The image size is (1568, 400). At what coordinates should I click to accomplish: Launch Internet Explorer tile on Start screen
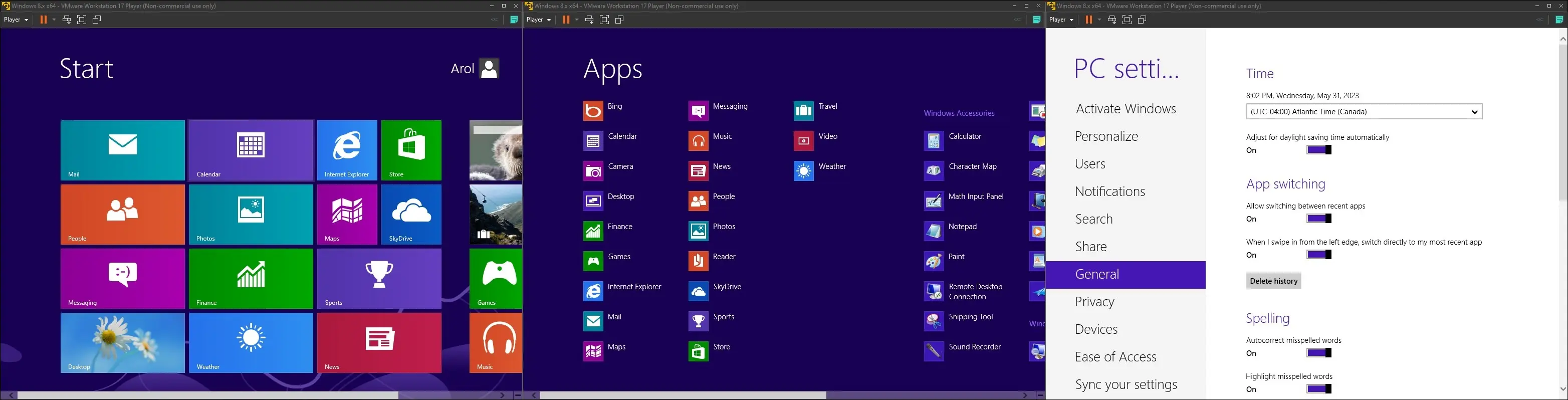click(347, 150)
